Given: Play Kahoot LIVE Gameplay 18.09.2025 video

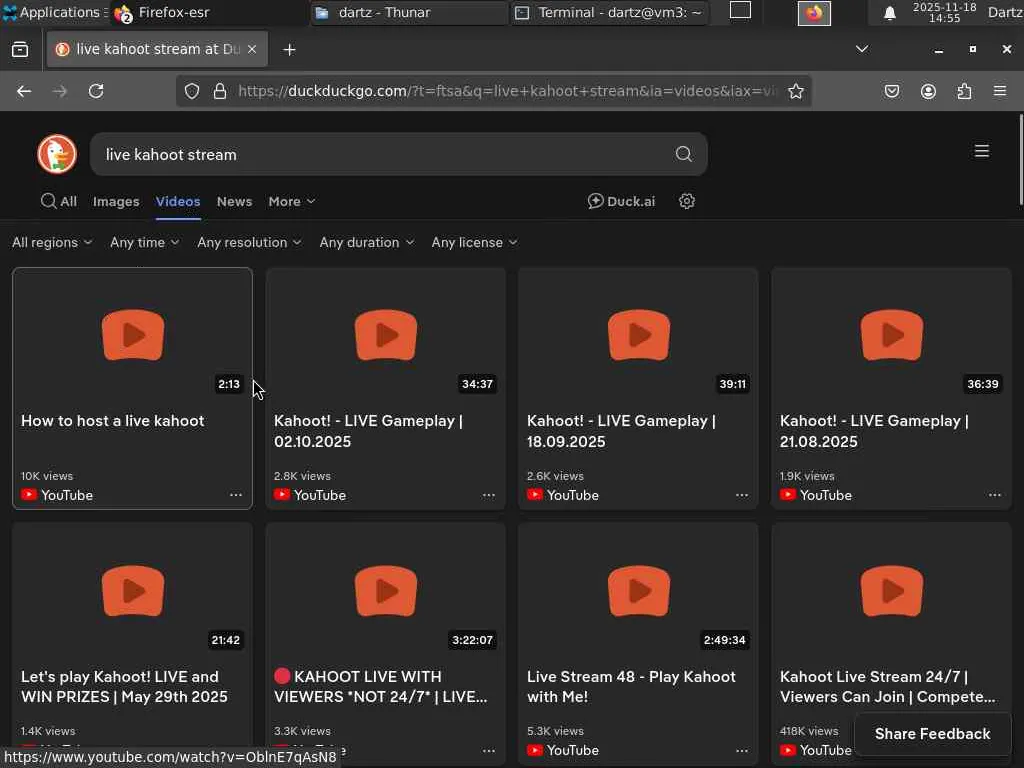Looking at the screenshot, I should tap(639, 335).
